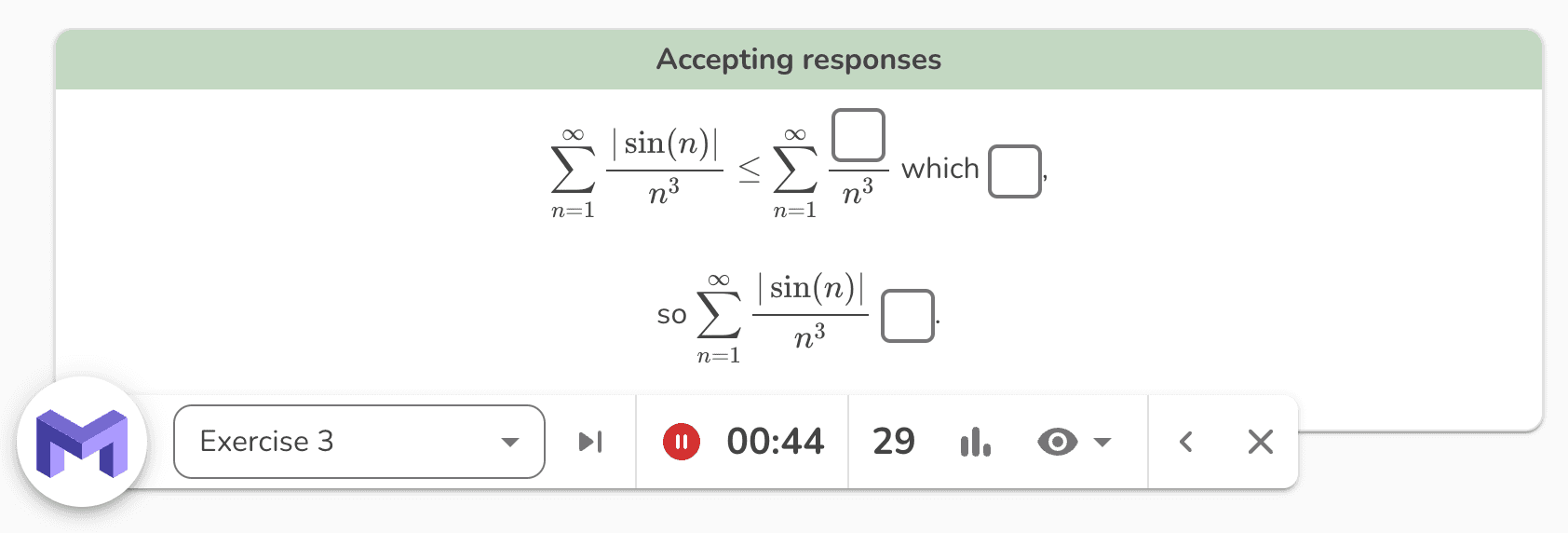The image size is (1568, 533).
Task: Go back using the left chevron
Action: coord(1185,442)
